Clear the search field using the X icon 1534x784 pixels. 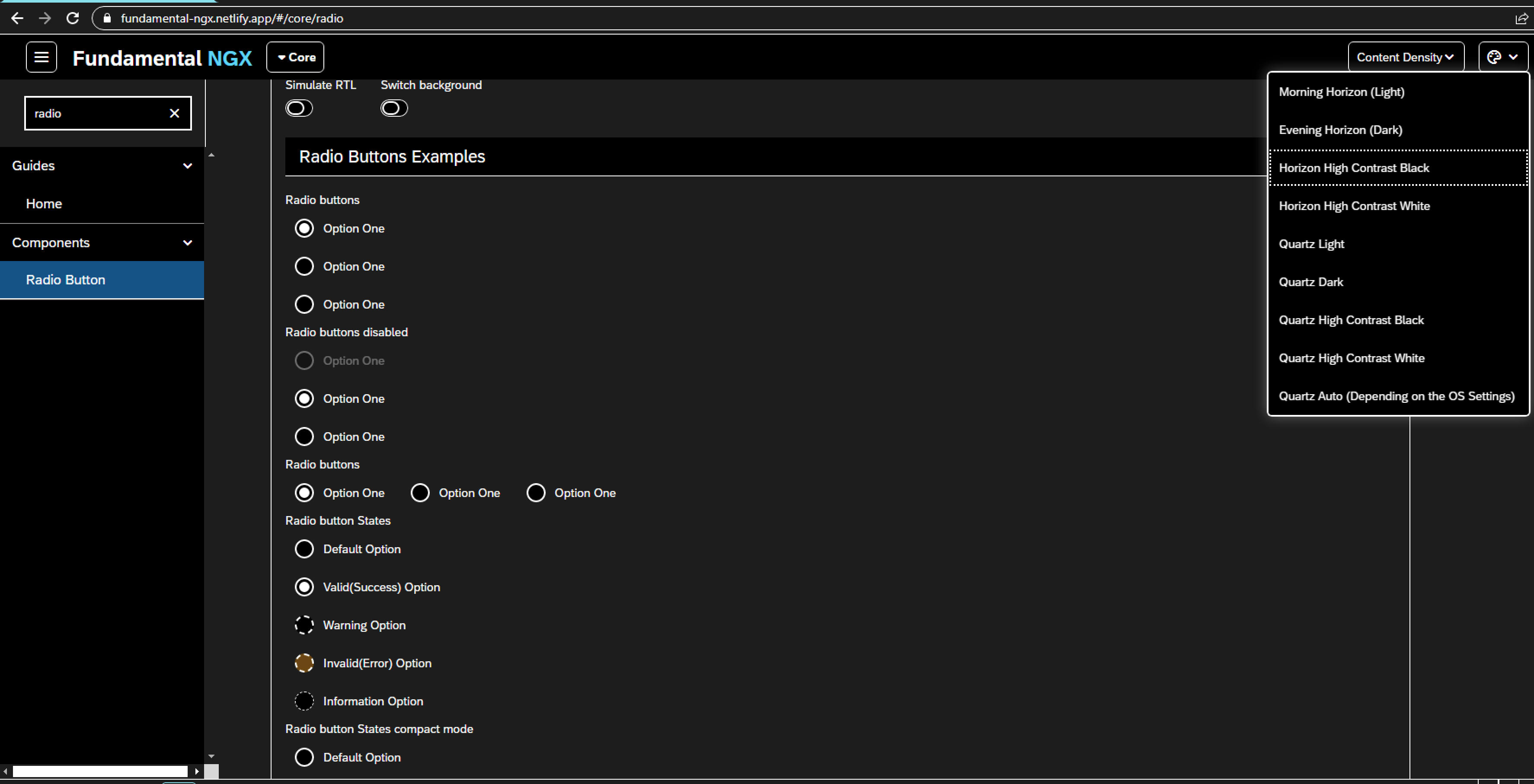pyautogui.click(x=174, y=113)
